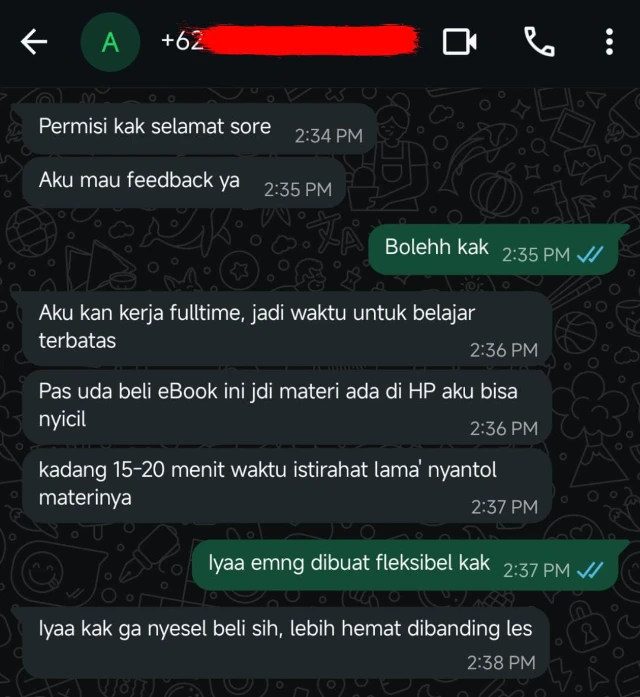Viewport: 640px width, 697px height.
Task: Tap read ticks on the fleksibel reply
Action: tap(590, 570)
